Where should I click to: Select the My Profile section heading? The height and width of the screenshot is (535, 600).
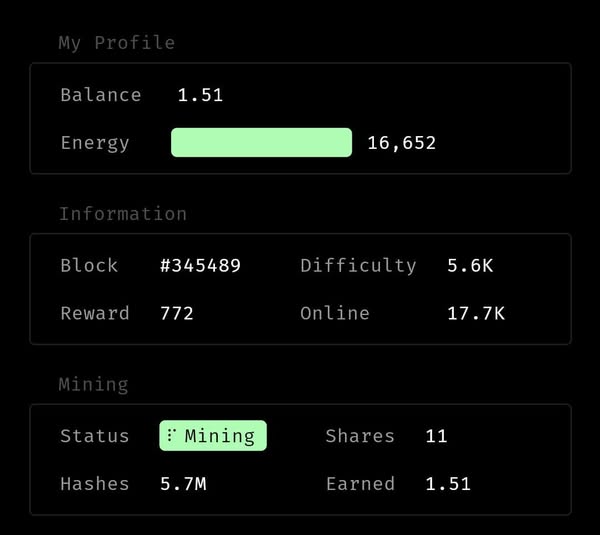pos(116,43)
